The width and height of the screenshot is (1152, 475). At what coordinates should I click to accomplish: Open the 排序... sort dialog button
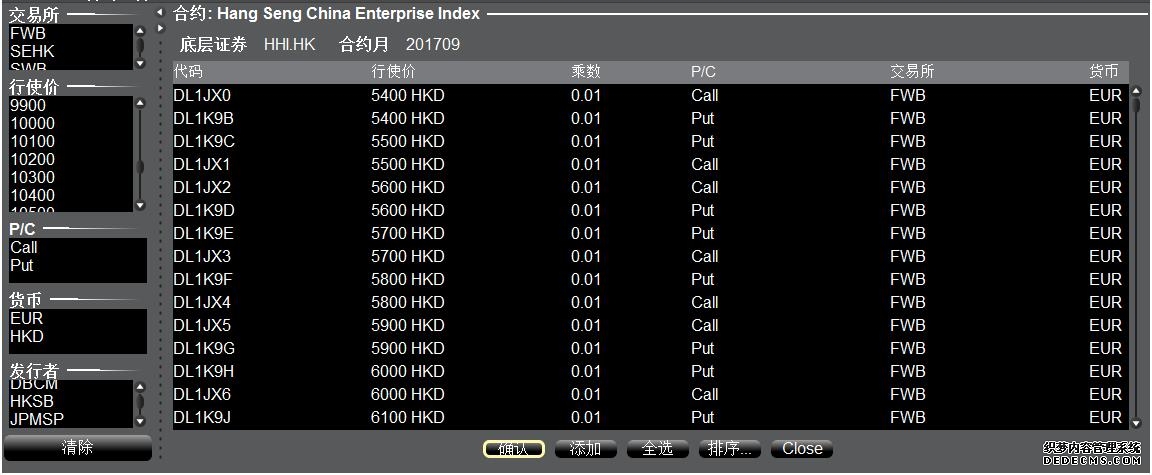pyautogui.click(x=730, y=449)
